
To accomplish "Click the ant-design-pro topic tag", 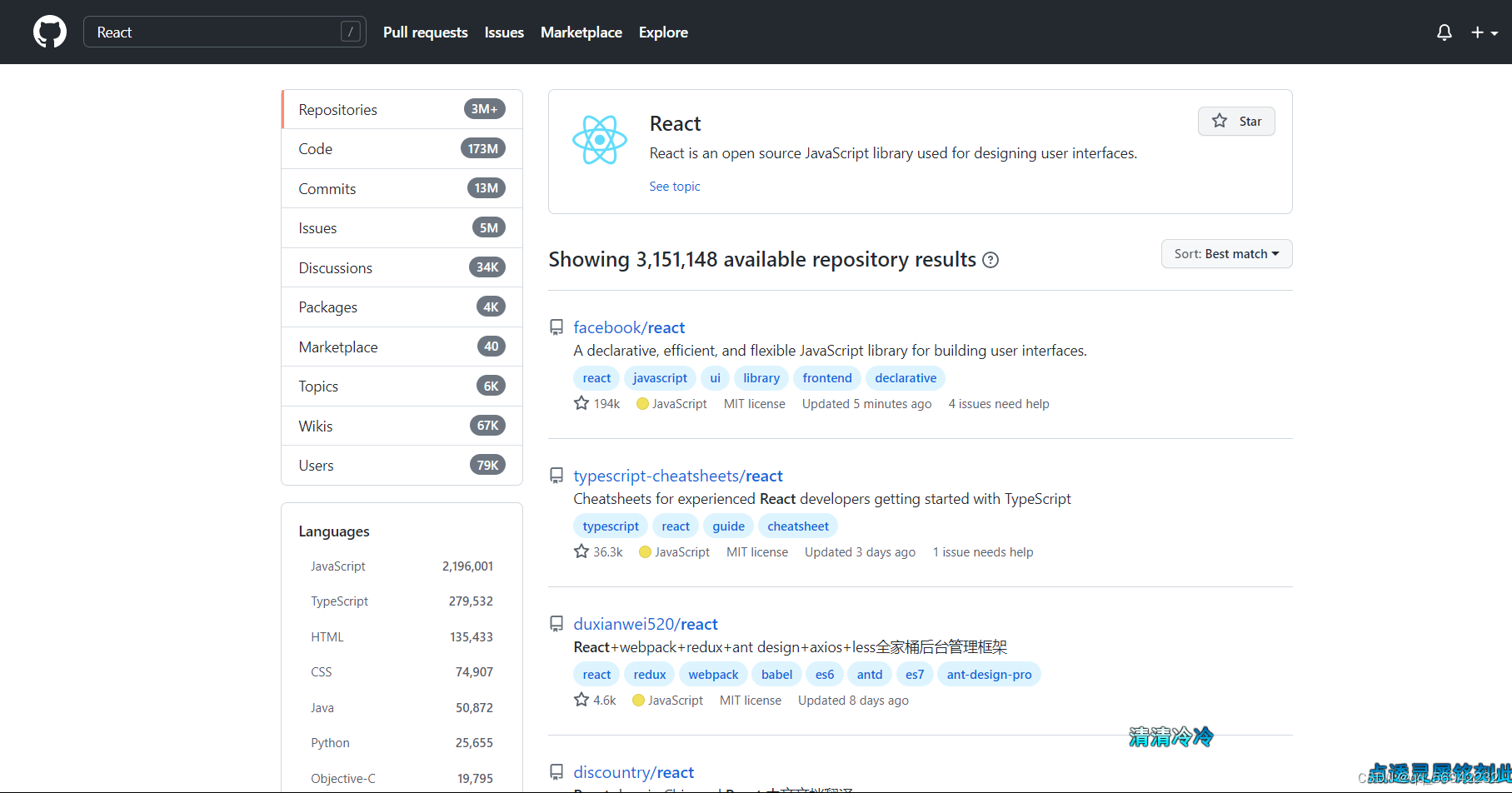I will (x=989, y=675).
